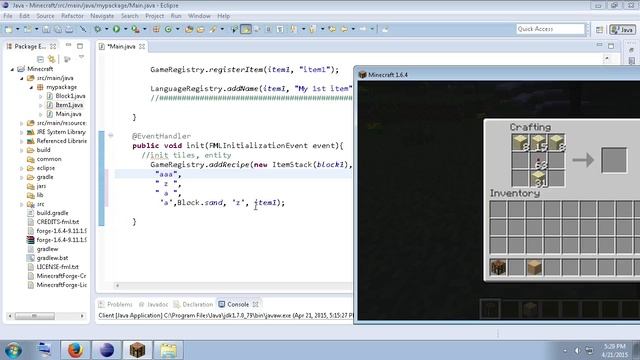
Task: Toggle Block Selection Mode toolbar button
Action: click(x=268, y=29)
